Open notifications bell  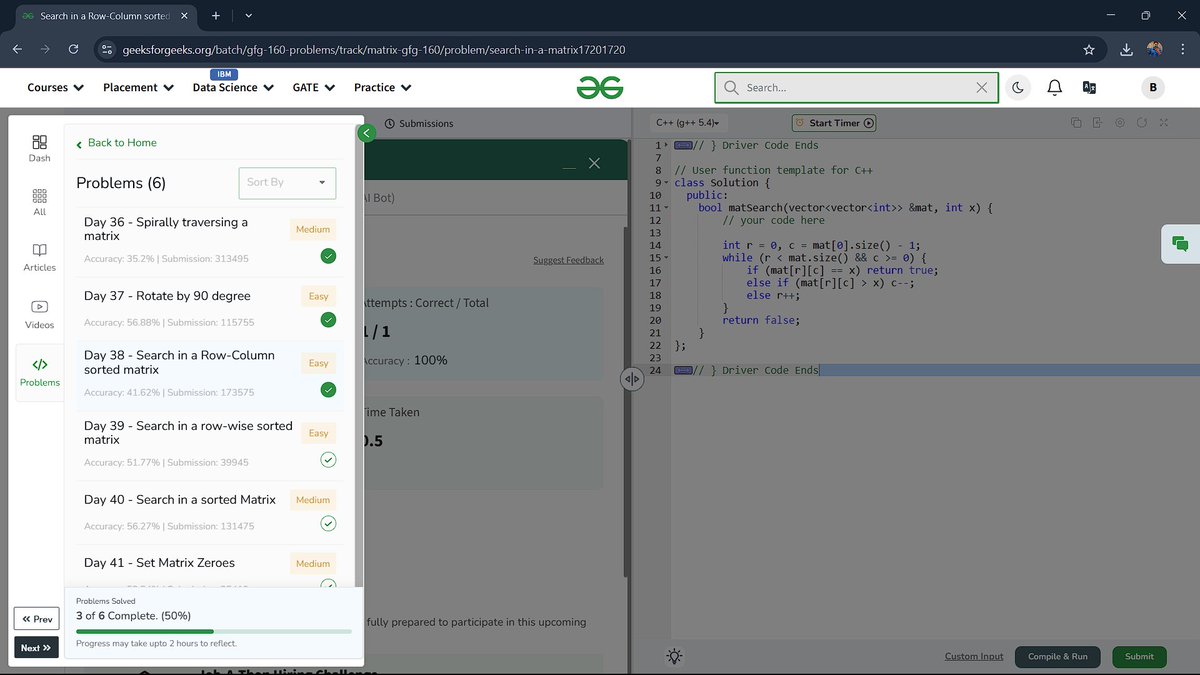[1054, 88]
